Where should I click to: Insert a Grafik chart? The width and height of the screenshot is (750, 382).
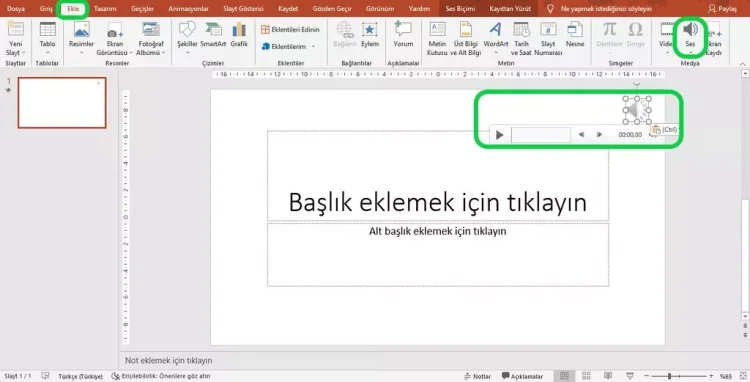pos(239,34)
